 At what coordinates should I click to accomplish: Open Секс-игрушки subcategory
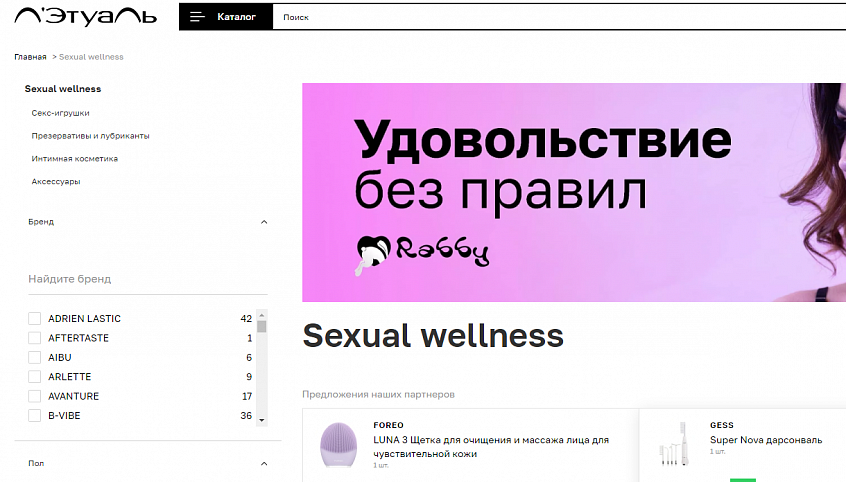pyautogui.click(x=60, y=113)
